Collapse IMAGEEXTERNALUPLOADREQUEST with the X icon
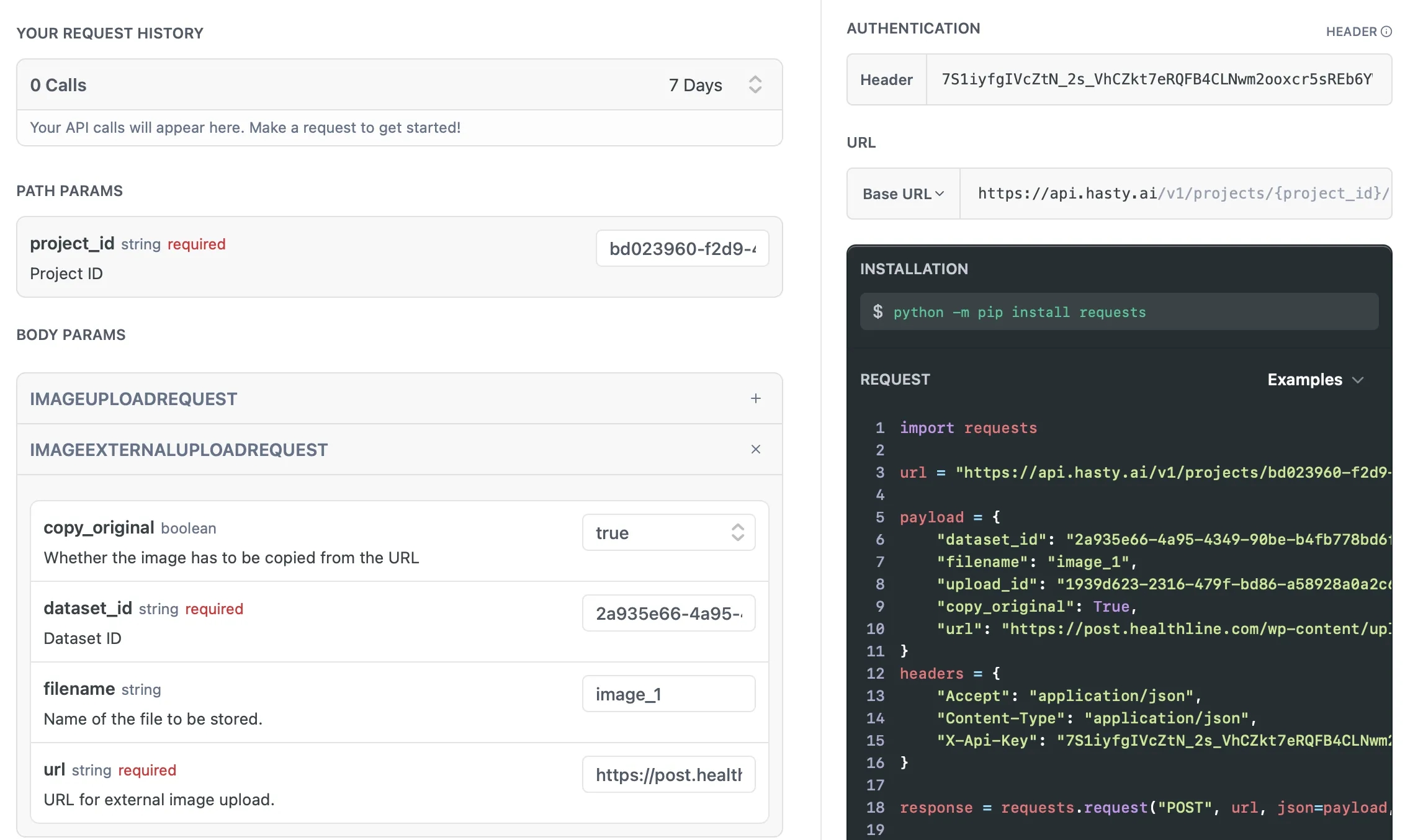 click(755, 449)
